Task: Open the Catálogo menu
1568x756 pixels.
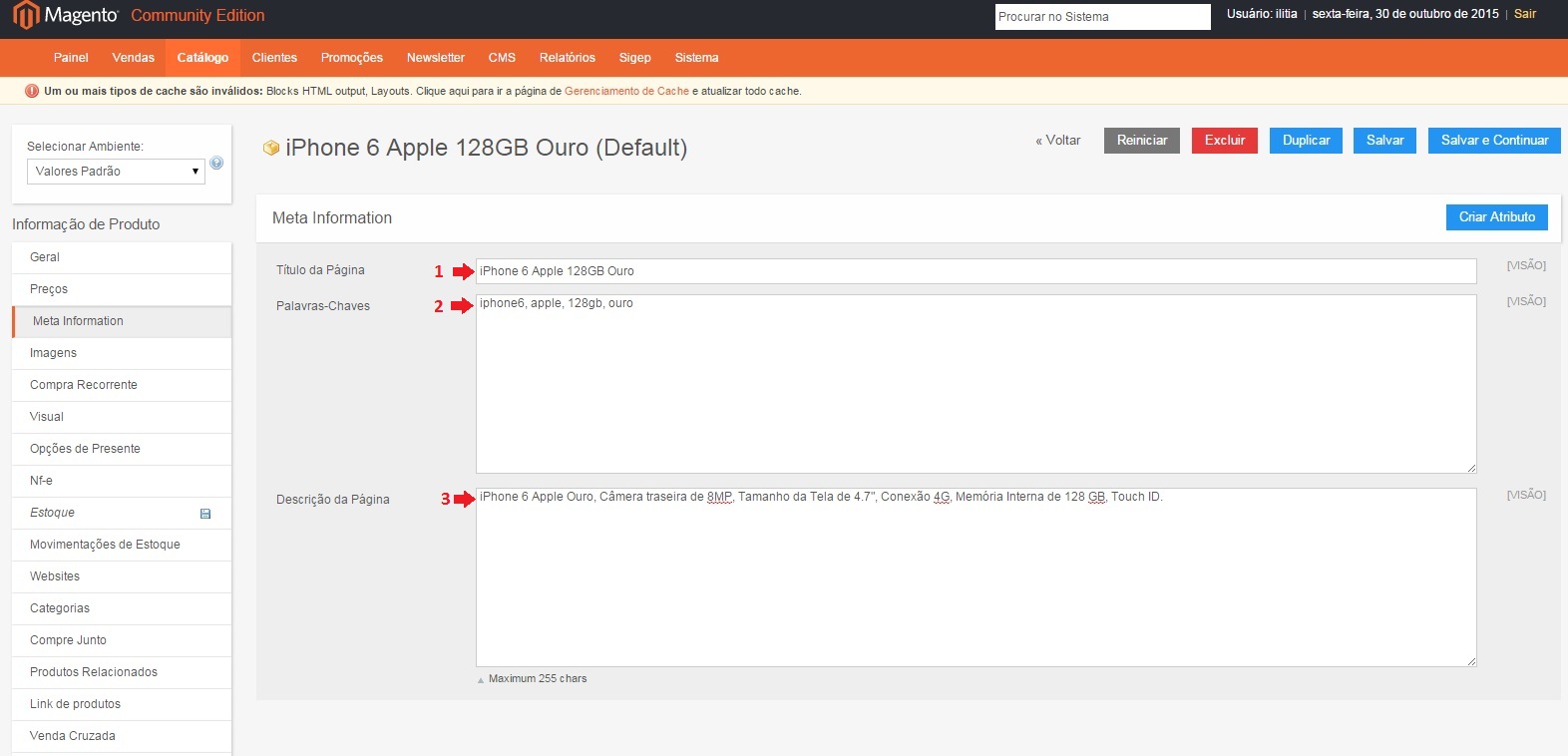Action: click(x=202, y=58)
